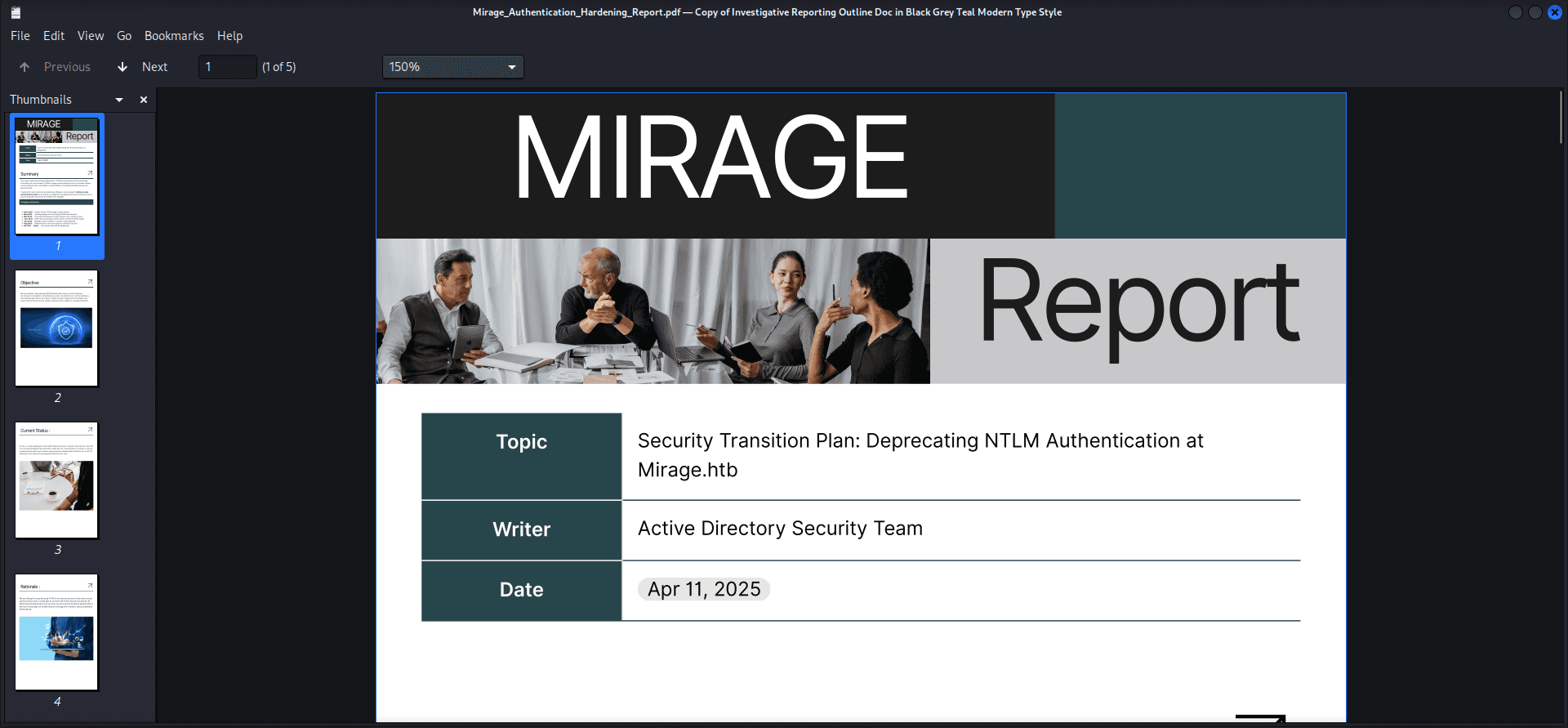The width and height of the screenshot is (1568, 728).
Task: Open the 150% zoom level dropdown
Action: click(x=453, y=67)
